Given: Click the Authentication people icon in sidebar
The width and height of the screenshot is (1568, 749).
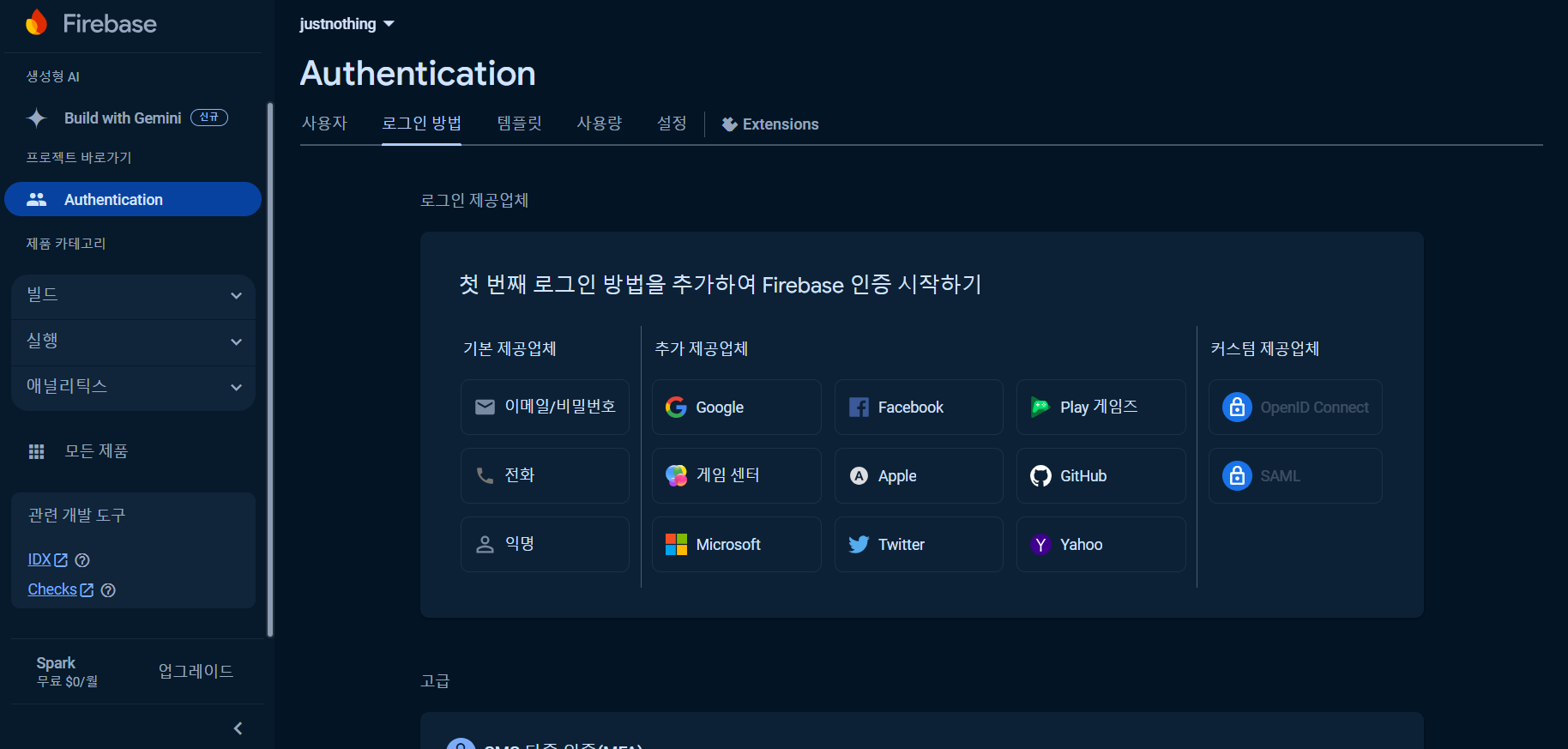Looking at the screenshot, I should (x=36, y=199).
